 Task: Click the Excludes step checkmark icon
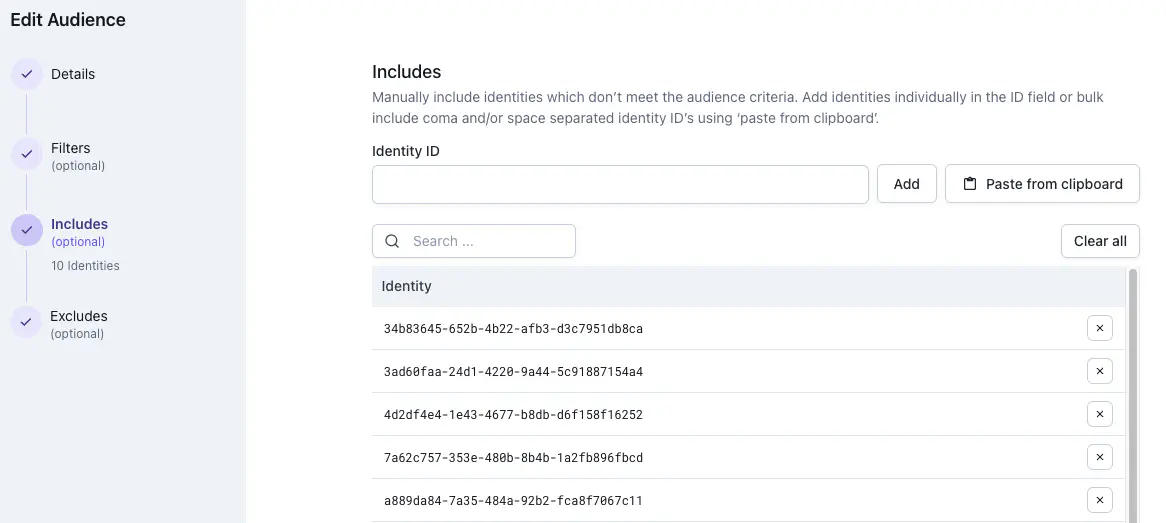26,322
